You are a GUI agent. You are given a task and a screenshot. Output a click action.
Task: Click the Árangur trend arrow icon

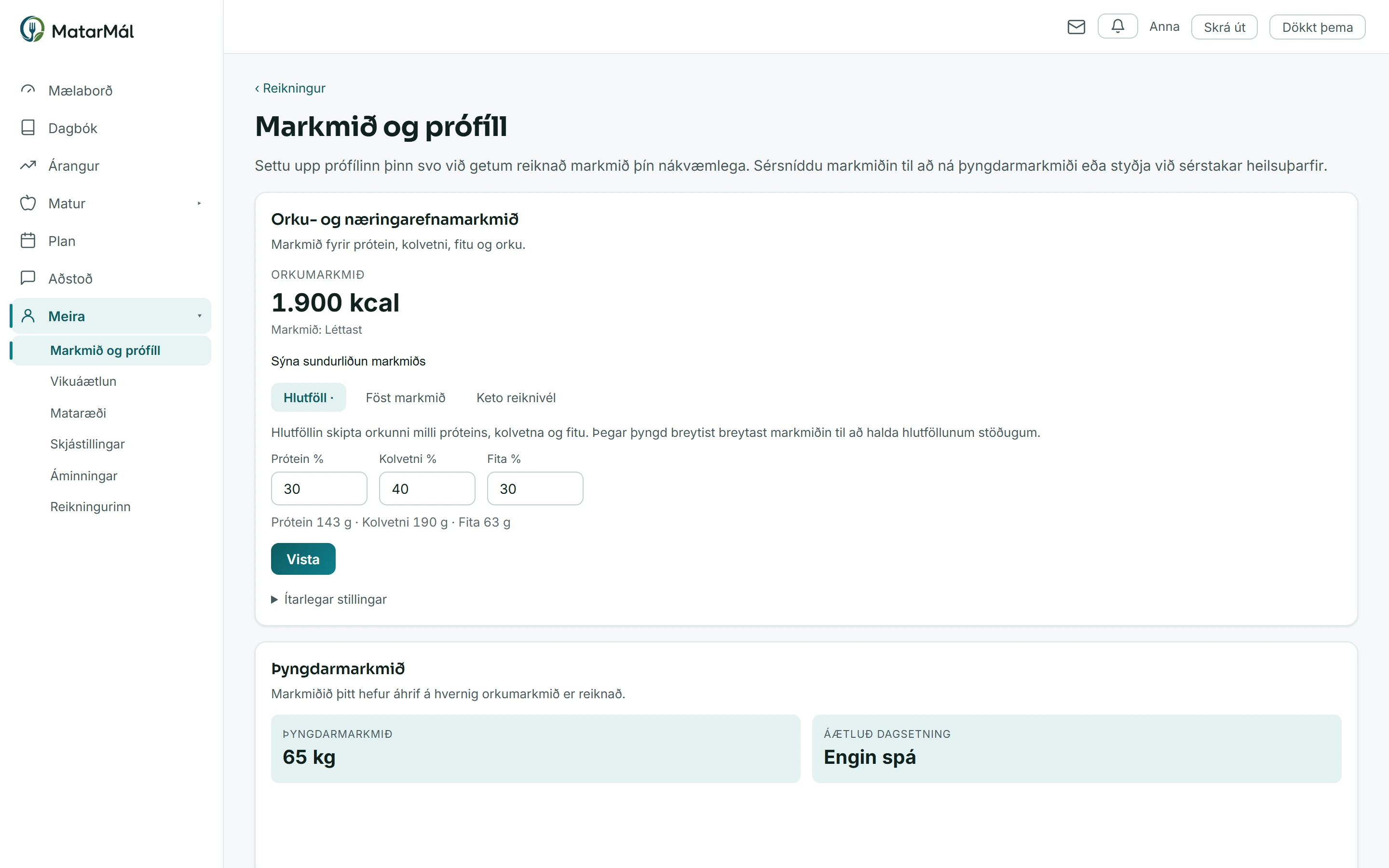(28, 165)
